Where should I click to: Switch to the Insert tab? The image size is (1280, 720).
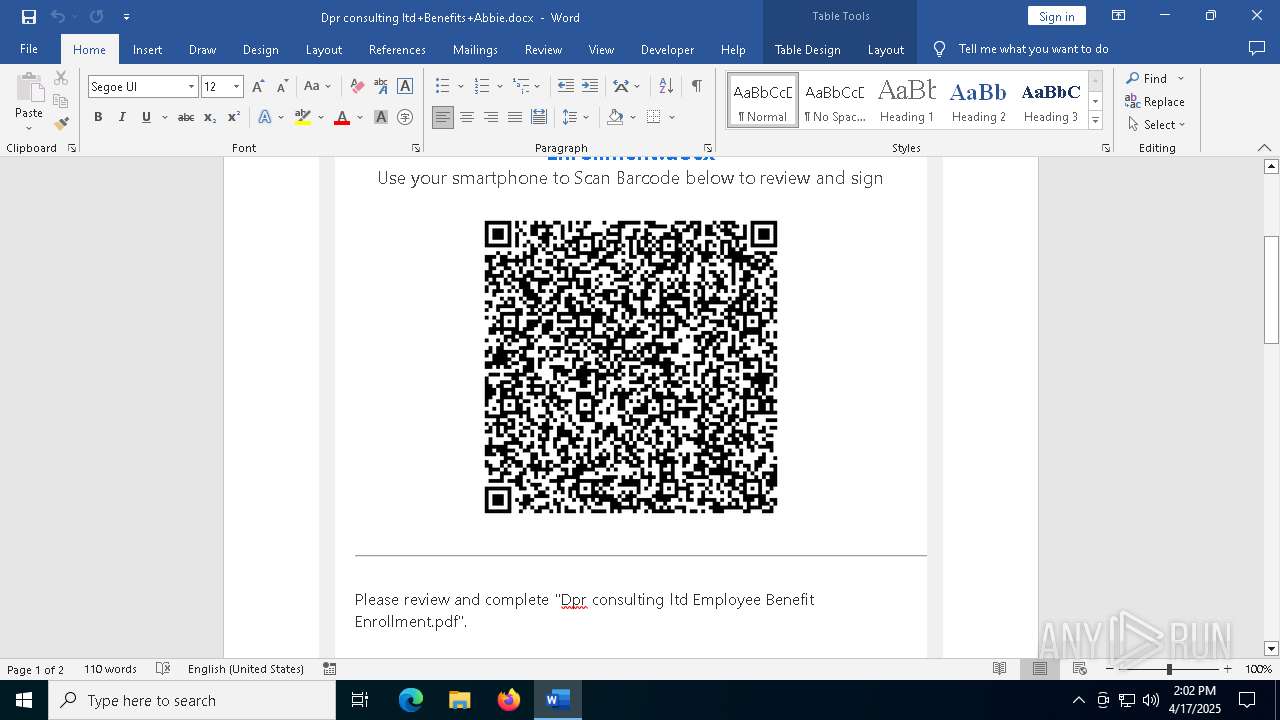[x=147, y=49]
